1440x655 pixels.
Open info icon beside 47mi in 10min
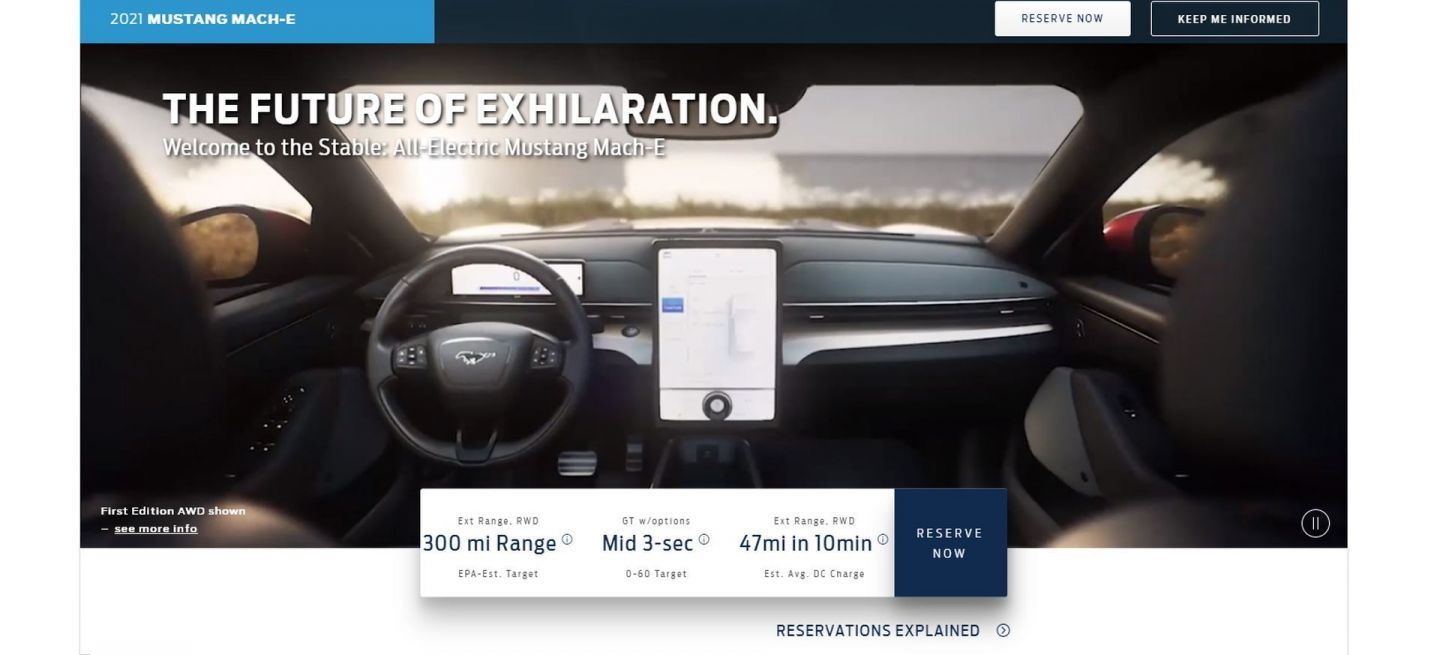tap(882, 540)
